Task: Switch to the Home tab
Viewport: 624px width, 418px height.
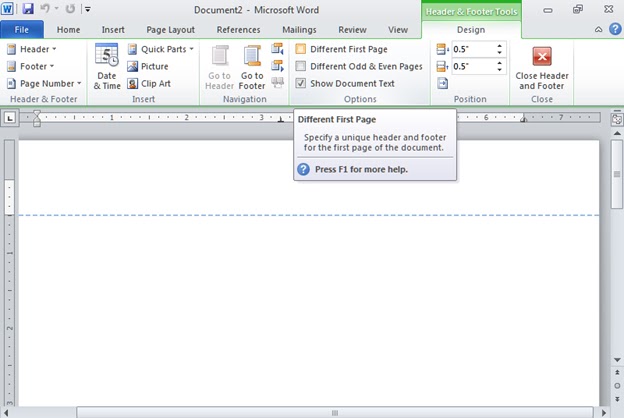Action: (x=68, y=30)
